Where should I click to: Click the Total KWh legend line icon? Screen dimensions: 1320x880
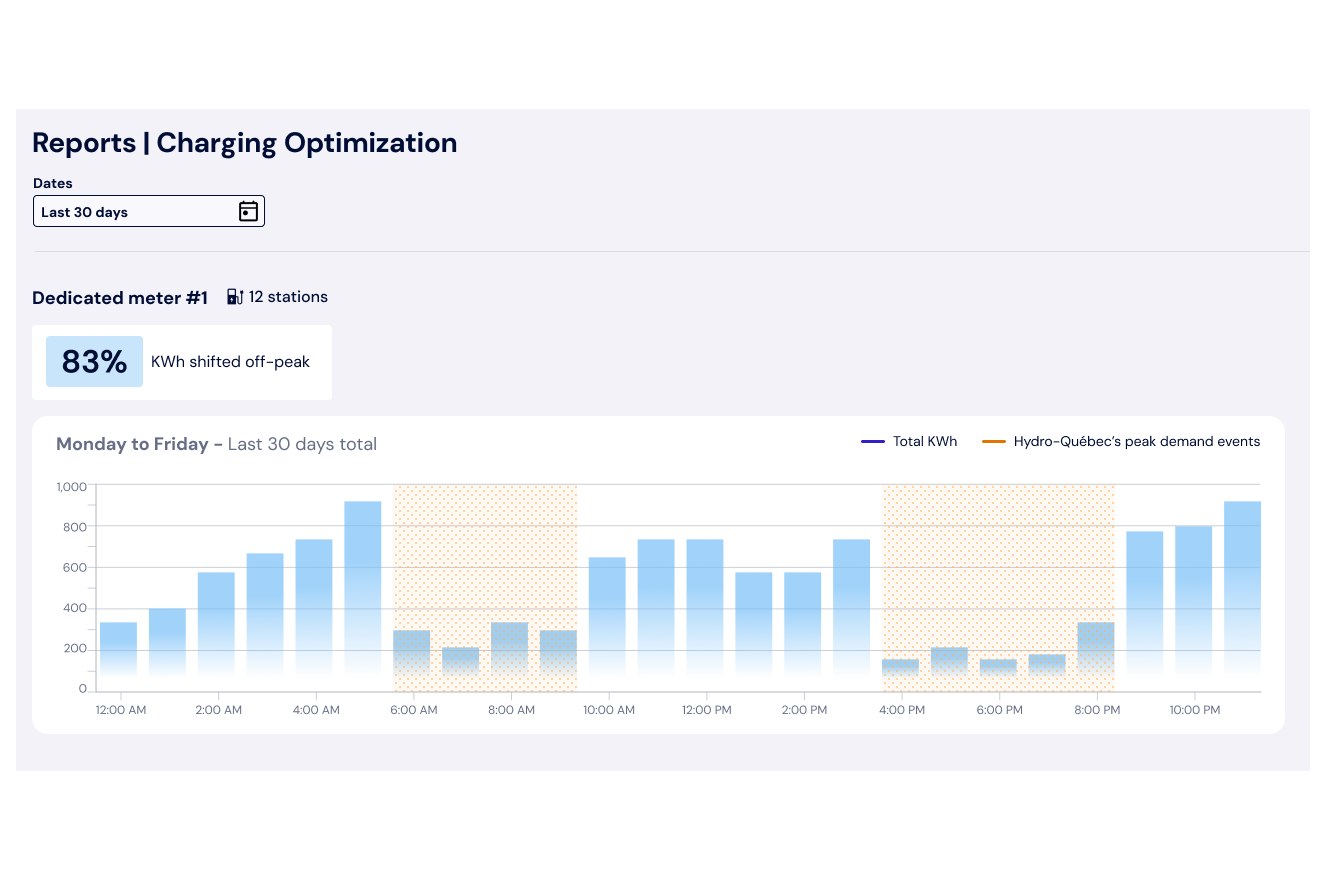tap(872, 440)
